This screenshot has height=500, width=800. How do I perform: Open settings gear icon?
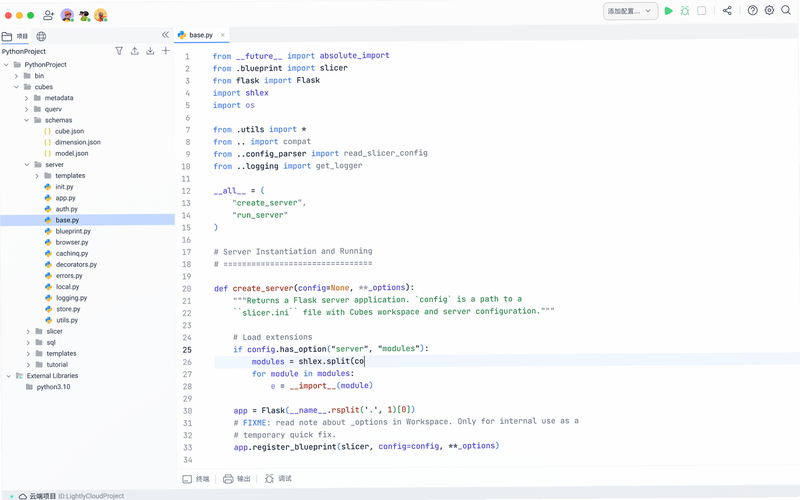[x=769, y=10]
